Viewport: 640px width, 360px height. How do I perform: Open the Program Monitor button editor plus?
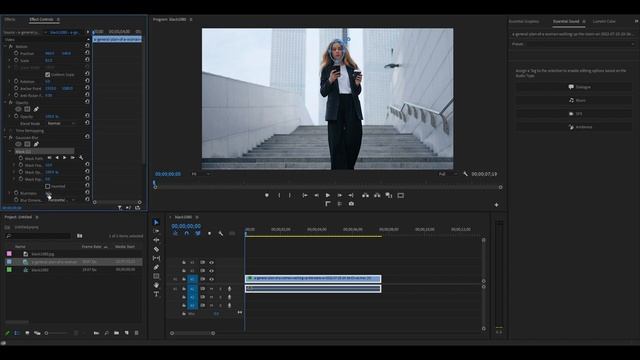[496, 205]
